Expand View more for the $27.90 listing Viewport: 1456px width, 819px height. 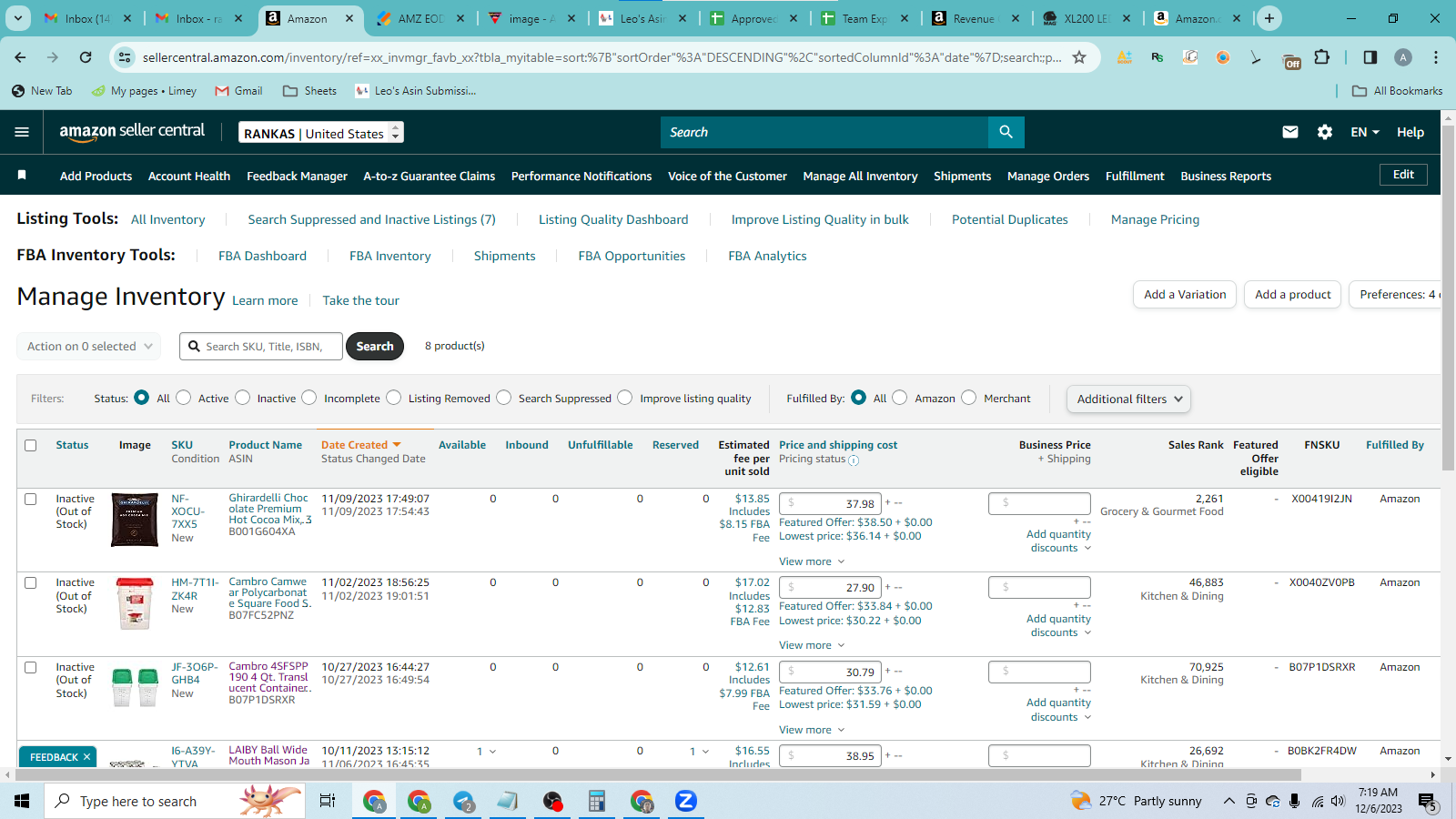[x=812, y=645]
